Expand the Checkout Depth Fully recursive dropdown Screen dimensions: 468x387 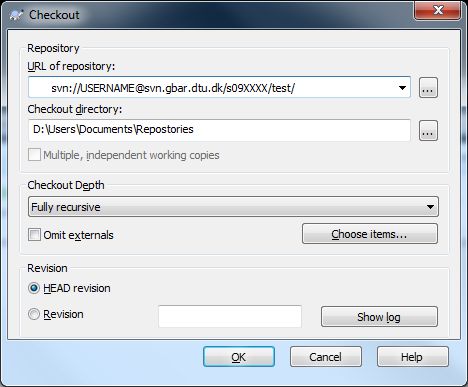233,207
